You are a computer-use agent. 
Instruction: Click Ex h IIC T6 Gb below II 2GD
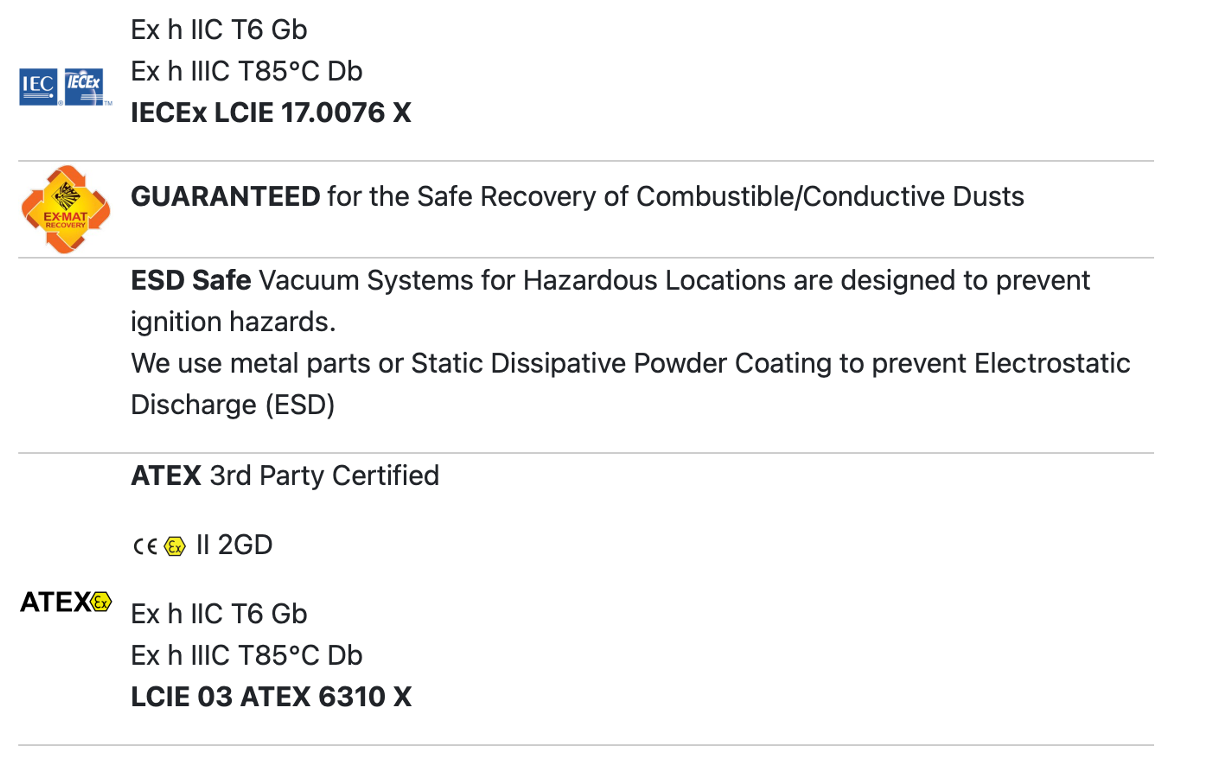point(219,613)
